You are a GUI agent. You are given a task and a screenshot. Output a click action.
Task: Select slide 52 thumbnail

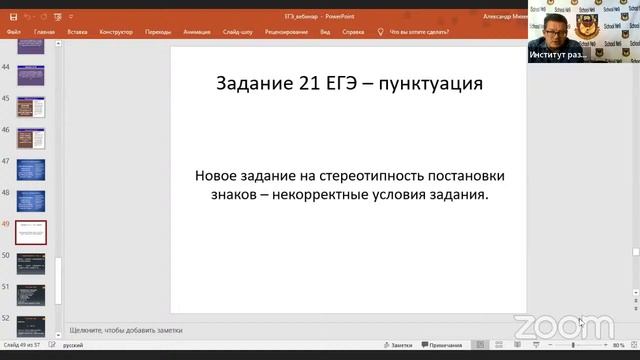(x=31, y=326)
